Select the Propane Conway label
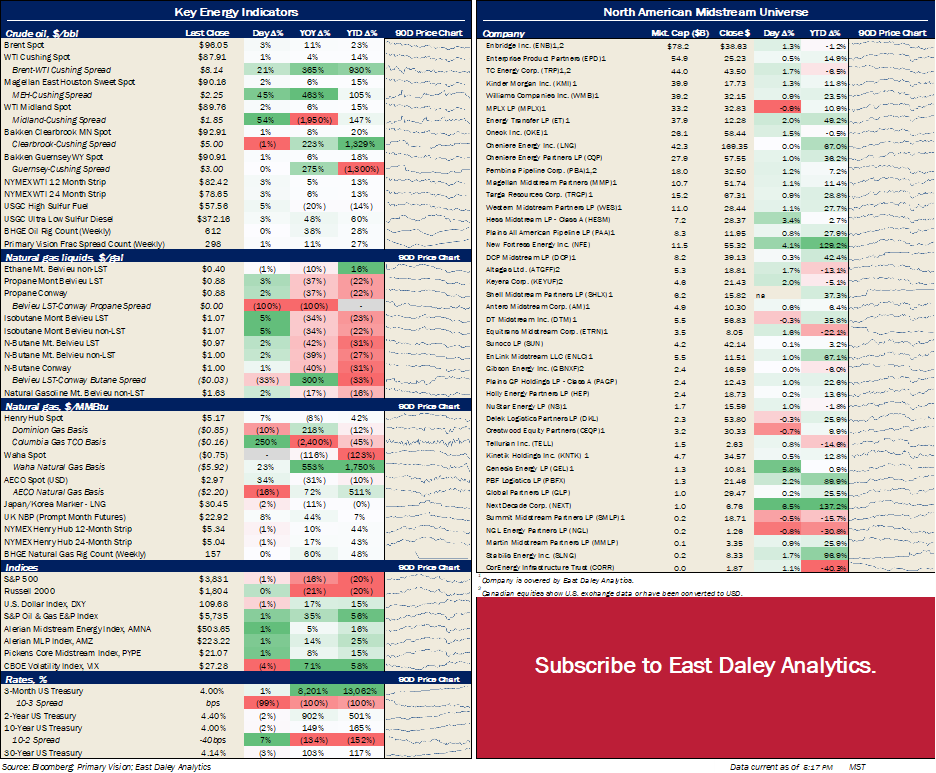 36,293
